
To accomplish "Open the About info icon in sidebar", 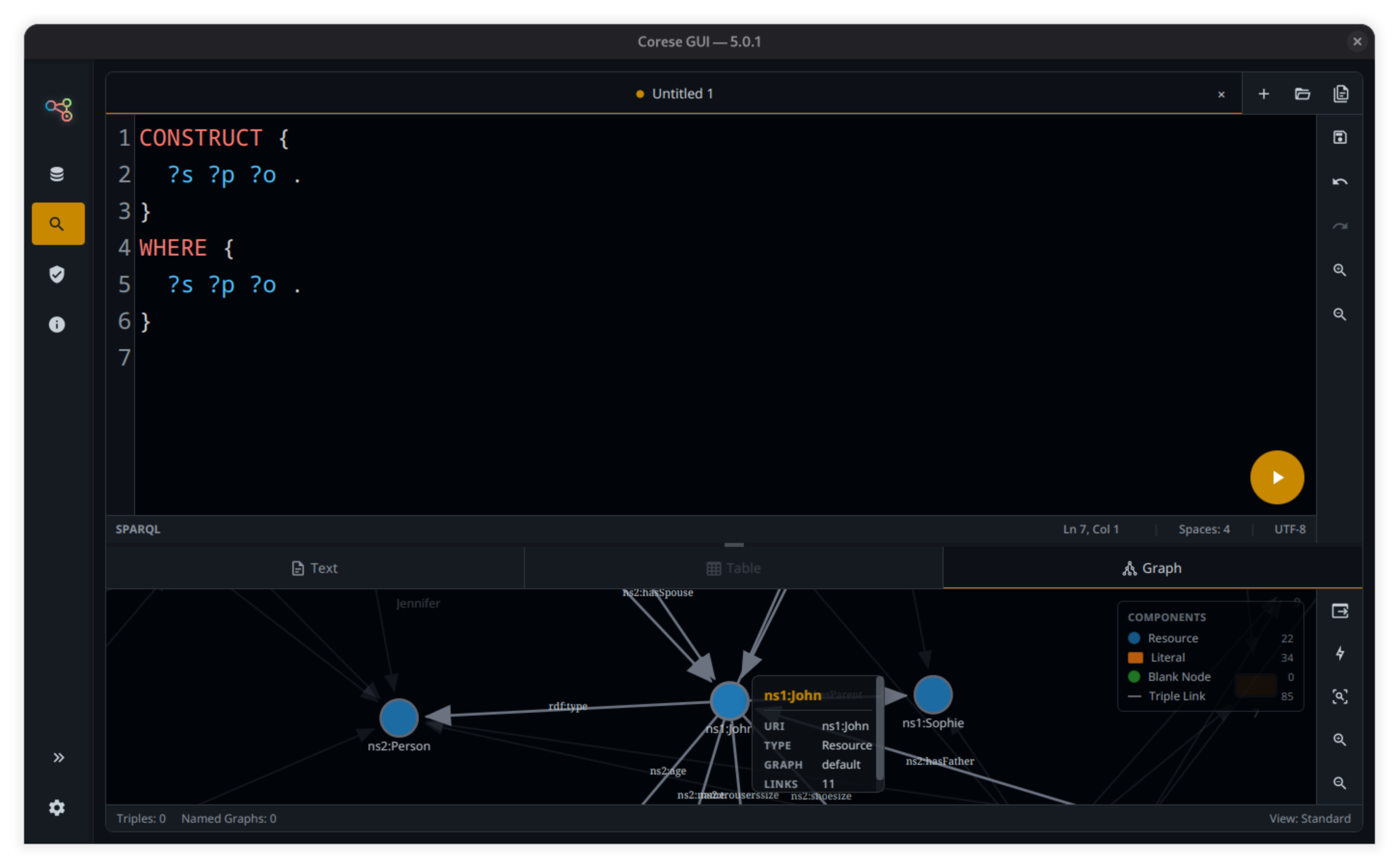I will [x=57, y=325].
